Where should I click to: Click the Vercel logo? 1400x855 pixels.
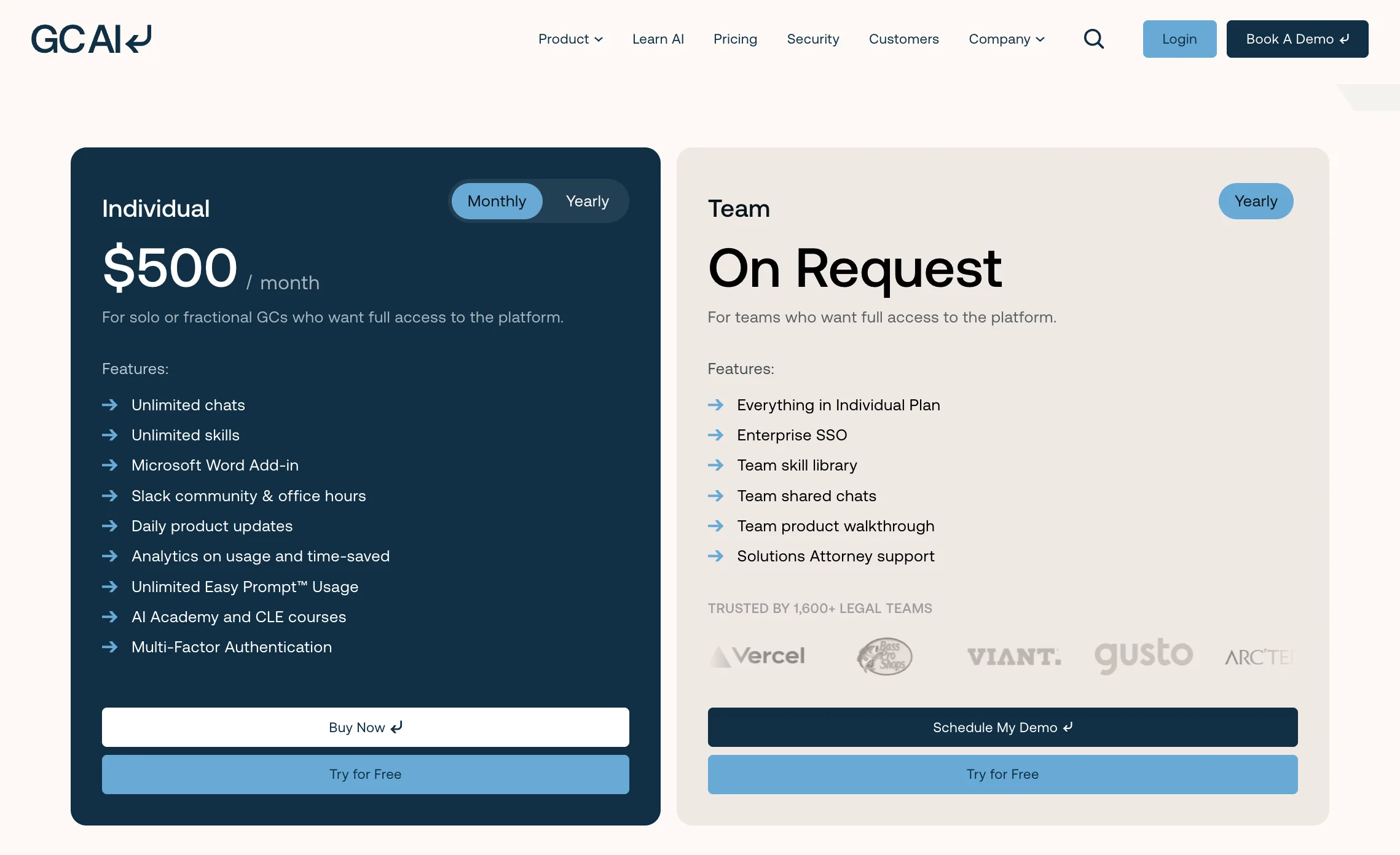pyautogui.click(x=757, y=656)
